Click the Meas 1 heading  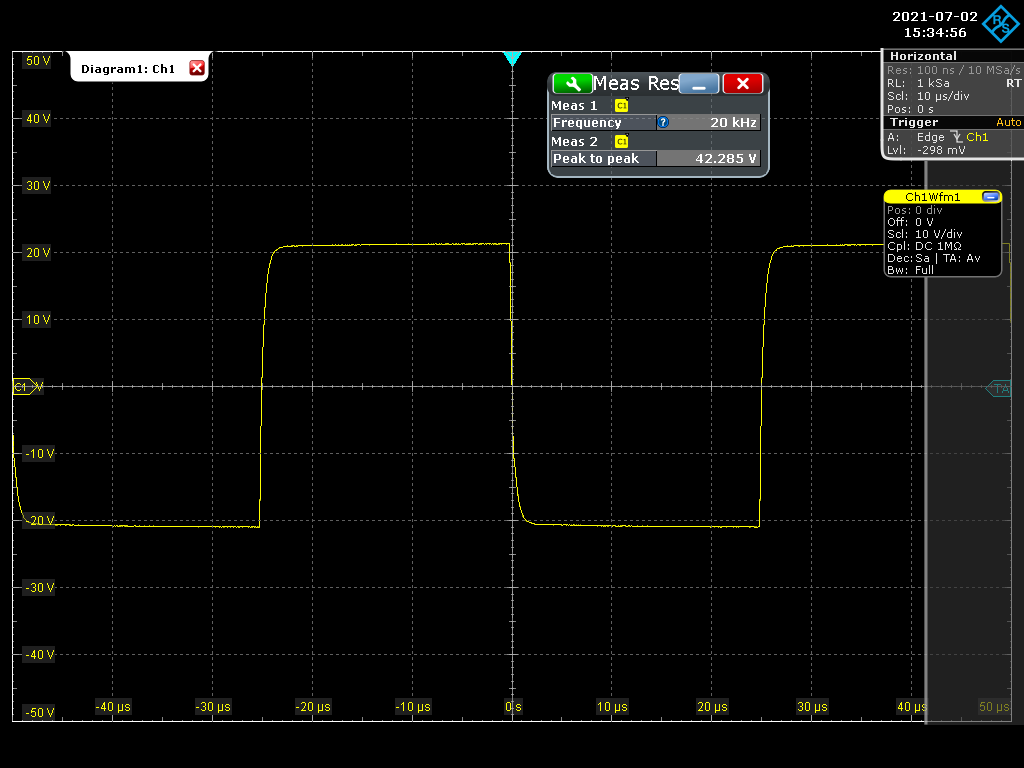click(574, 105)
